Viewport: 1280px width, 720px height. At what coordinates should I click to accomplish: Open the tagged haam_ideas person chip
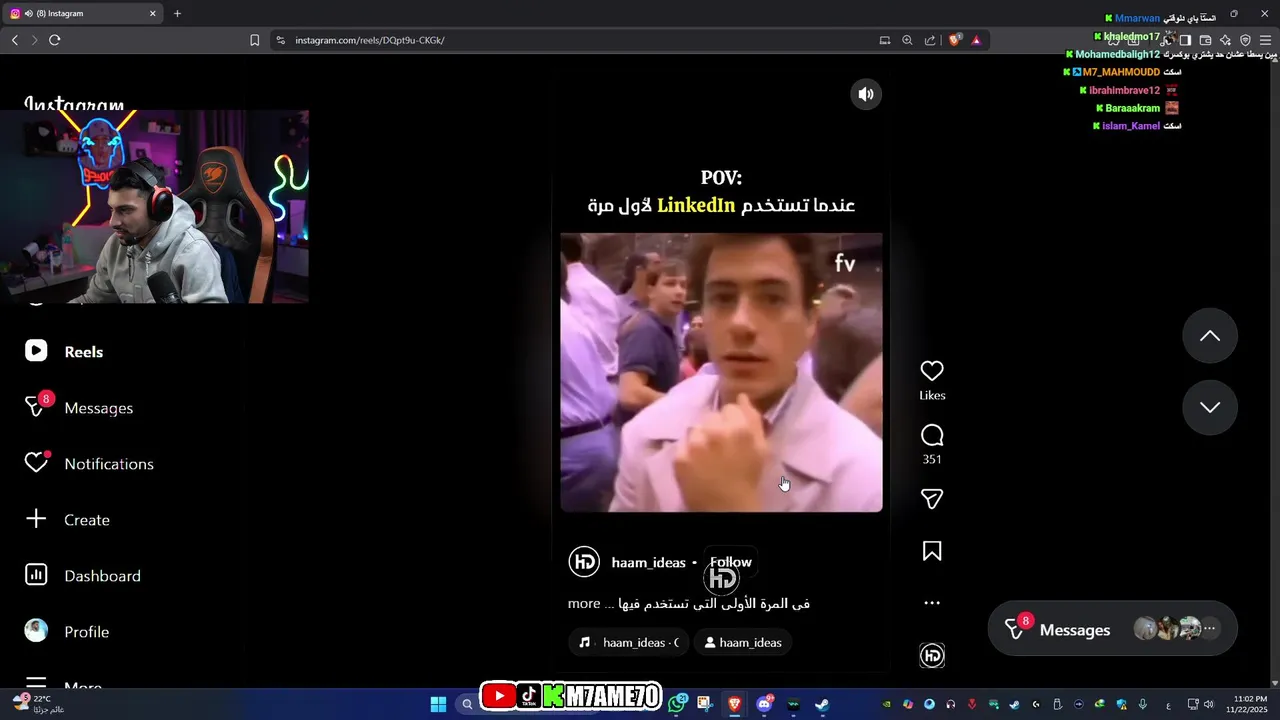pyautogui.click(x=743, y=642)
